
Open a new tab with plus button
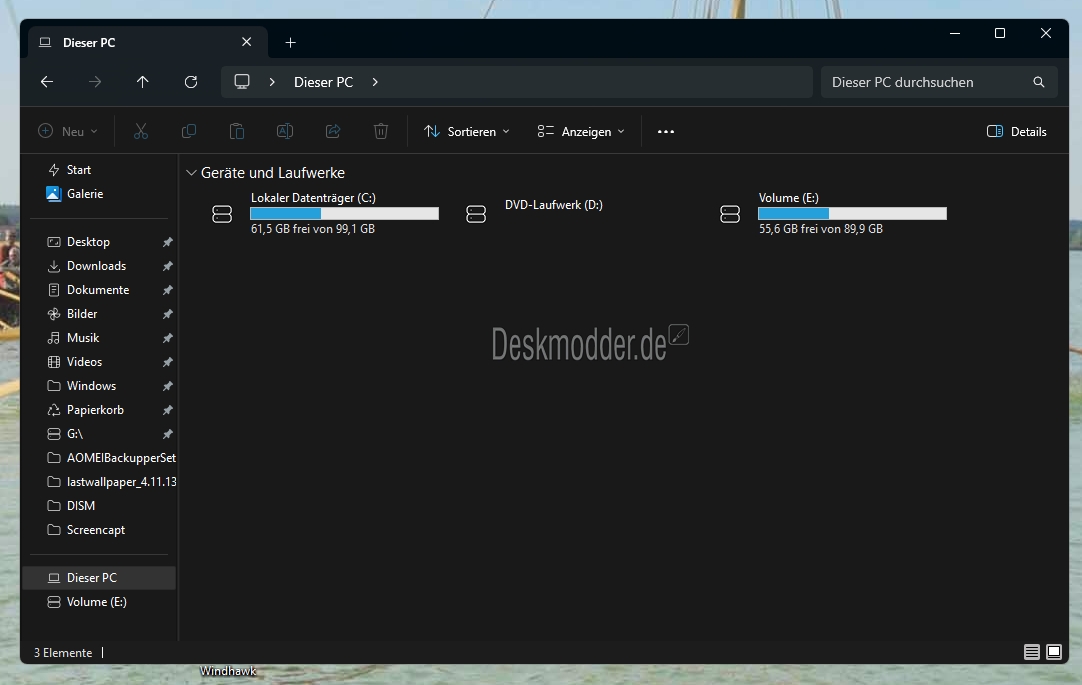pos(291,43)
